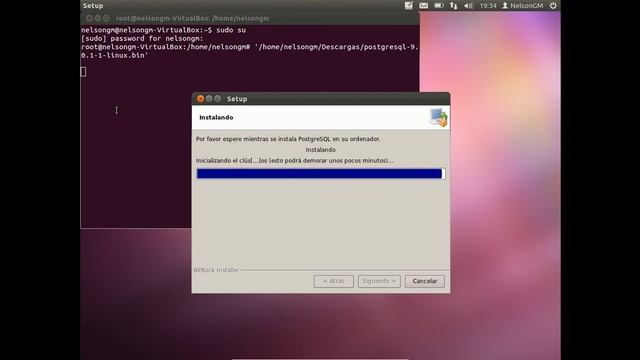640x360 pixels.
Task: Click the Setup dialog title bar
Action: point(321,99)
